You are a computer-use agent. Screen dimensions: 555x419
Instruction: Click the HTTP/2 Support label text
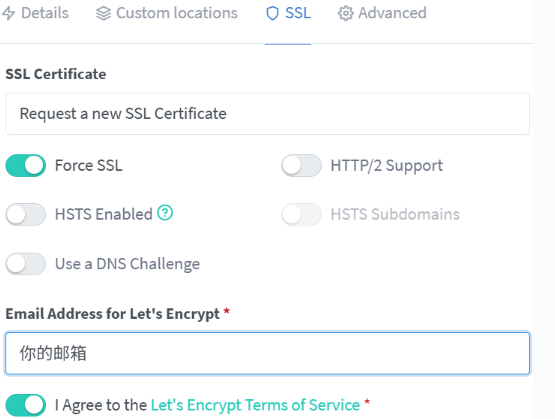pos(387,166)
